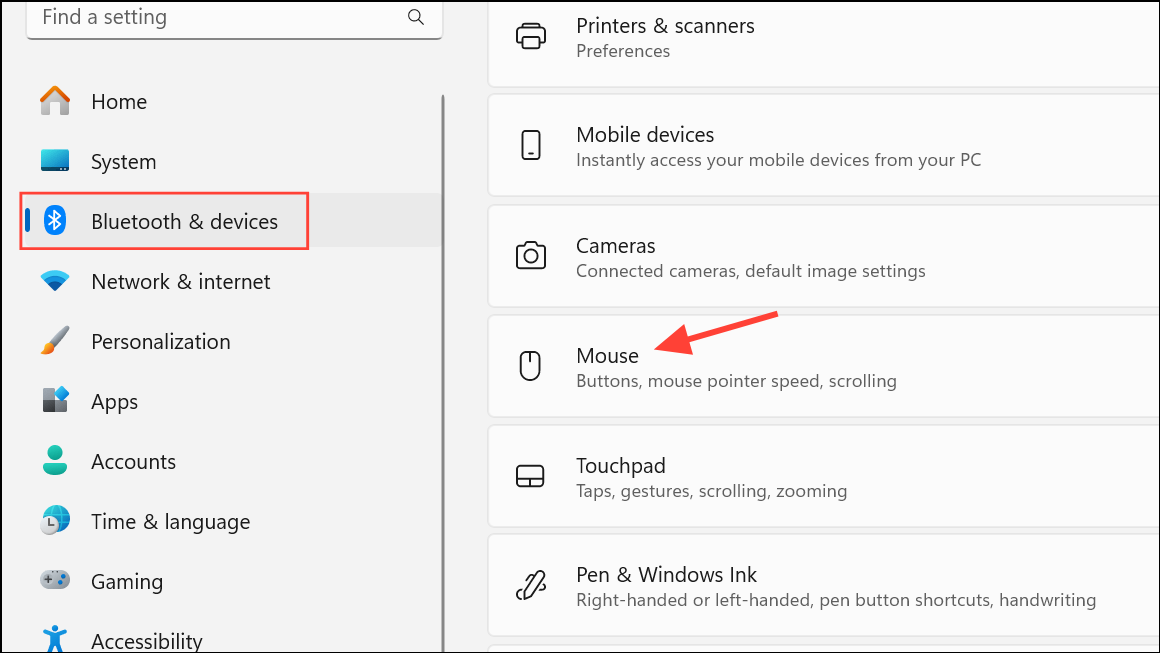The image size is (1160, 653).
Task: Select the printer icon for Printers & scanners
Action: (x=531, y=35)
